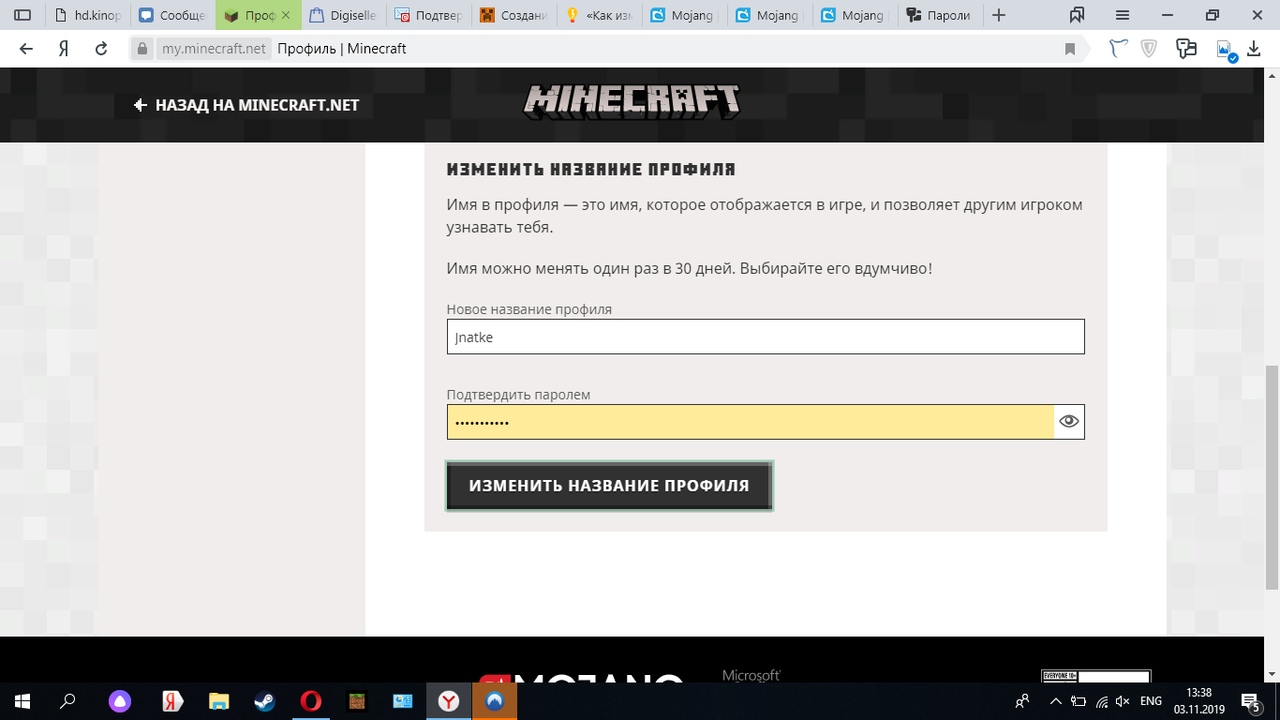Screen dimensions: 1280x720
Task: Open the translator extension icon
Action: [1187, 48]
